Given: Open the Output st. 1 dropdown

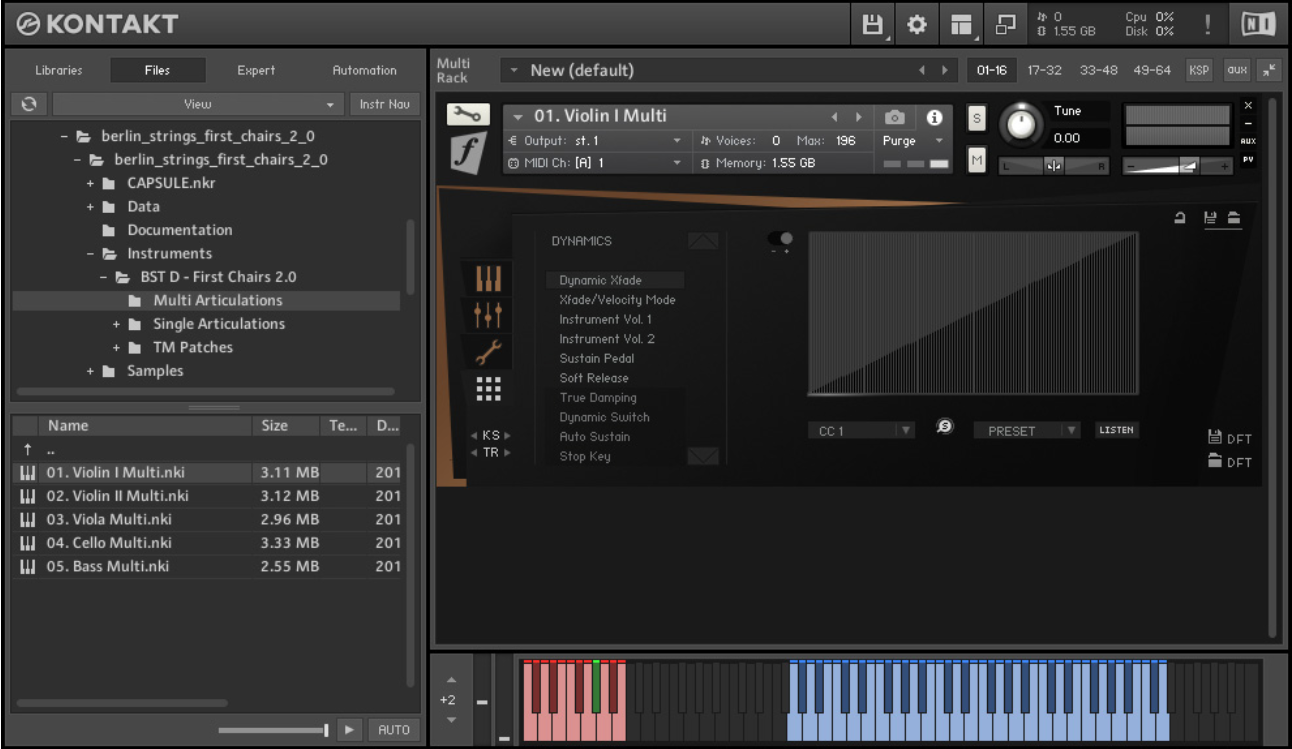Looking at the screenshot, I should [x=595, y=141].
